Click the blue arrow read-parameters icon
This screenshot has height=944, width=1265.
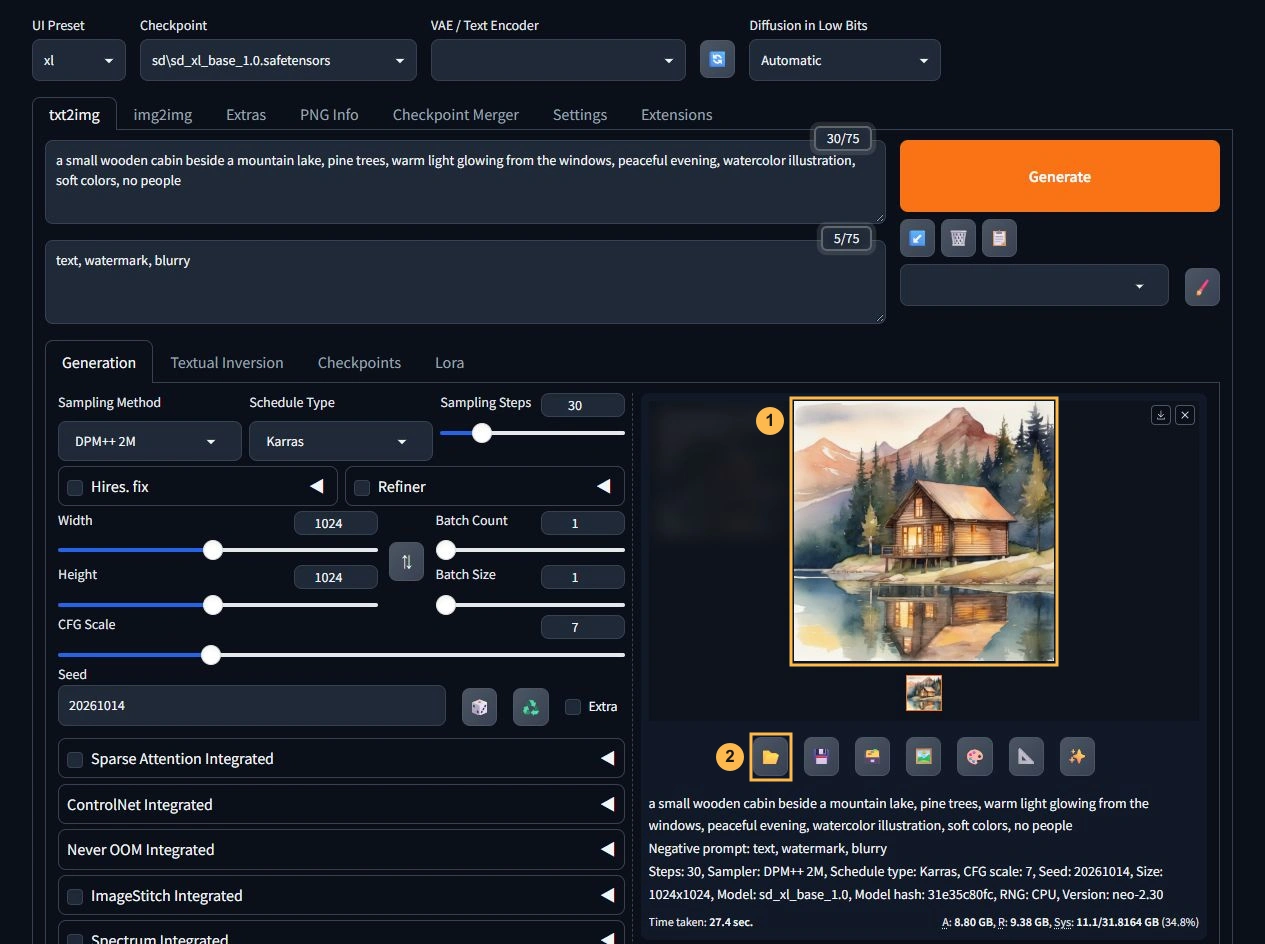coord(917,238)
